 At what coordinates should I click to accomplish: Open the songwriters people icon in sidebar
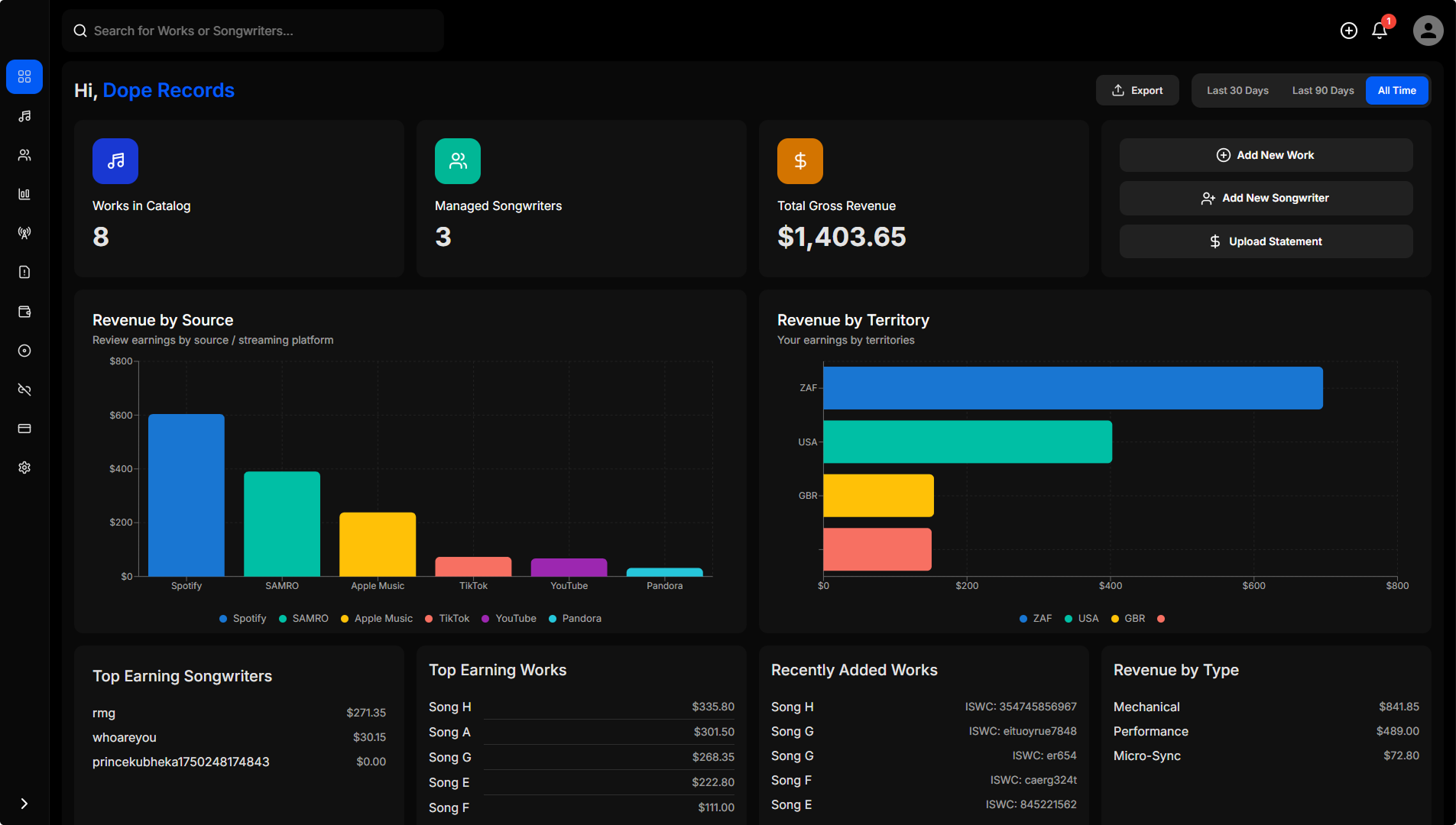tap(24, 155)
